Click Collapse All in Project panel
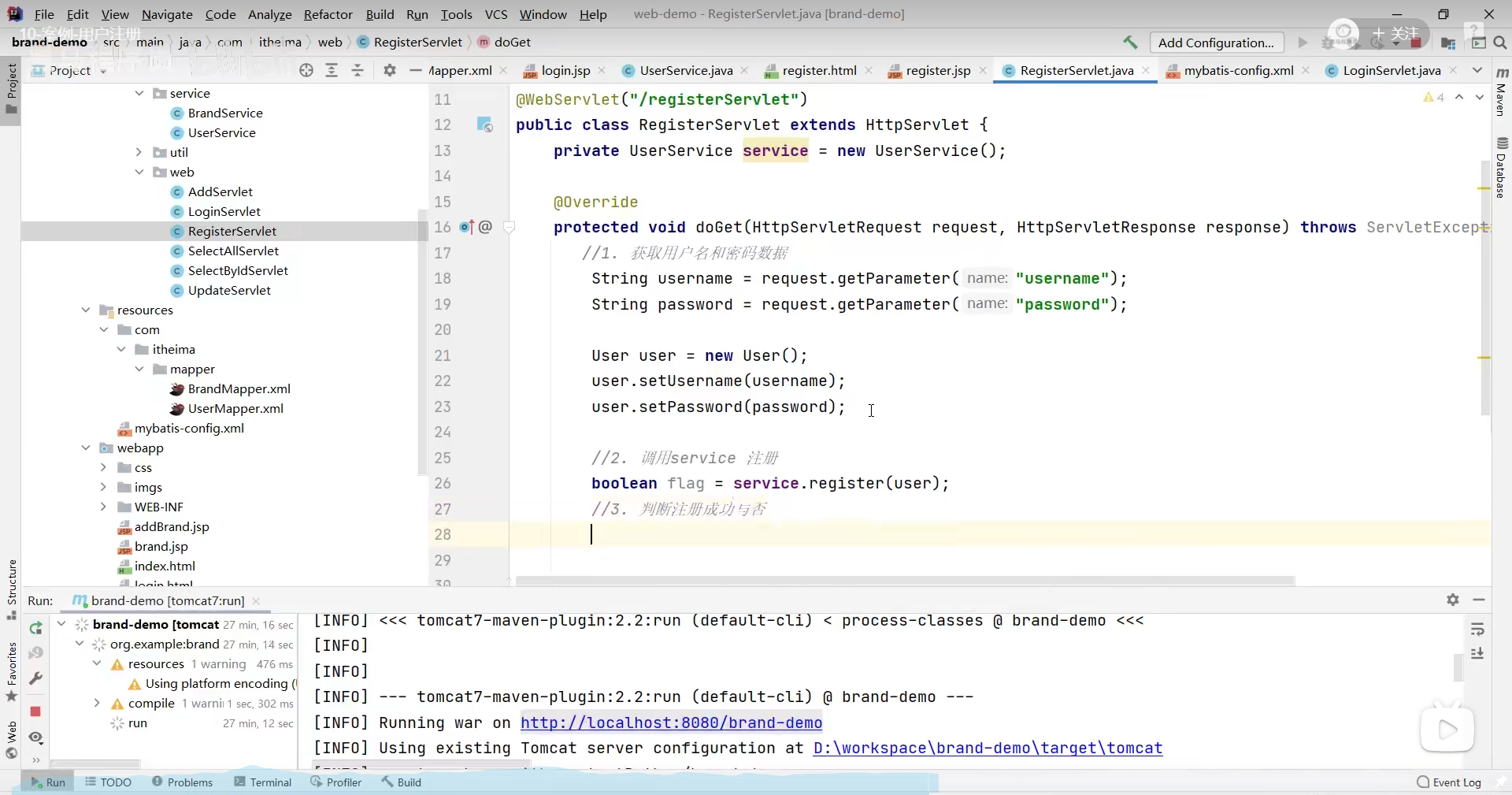1512x795 pixels. [x=358, y=70]
